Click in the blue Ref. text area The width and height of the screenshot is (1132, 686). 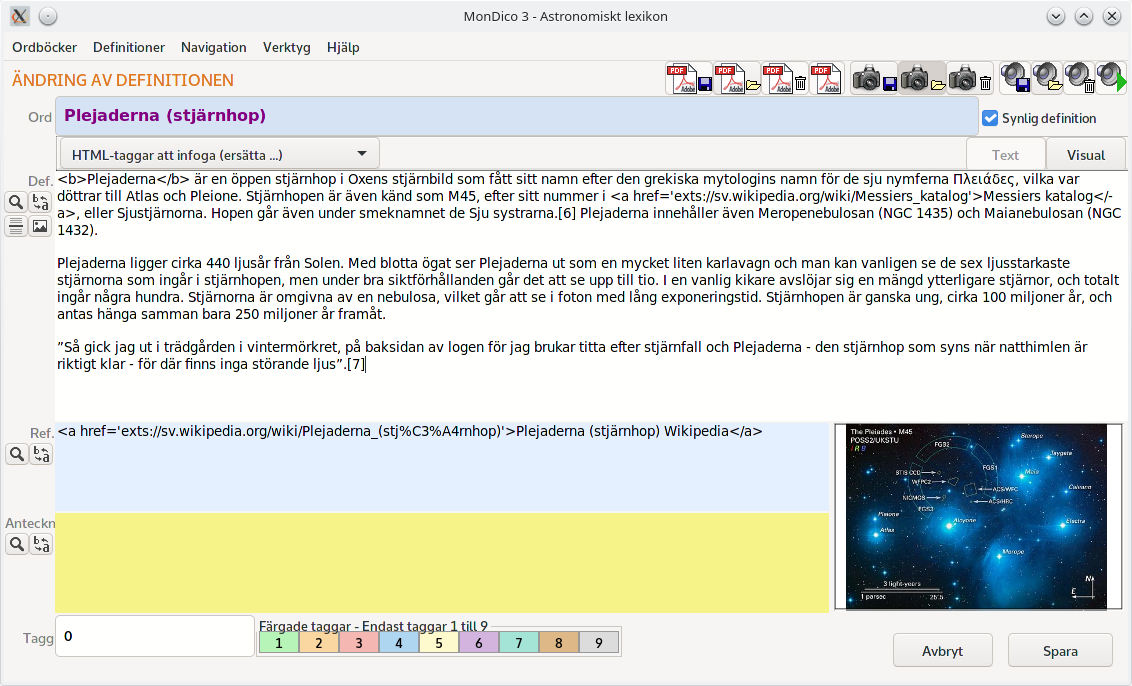442,466
